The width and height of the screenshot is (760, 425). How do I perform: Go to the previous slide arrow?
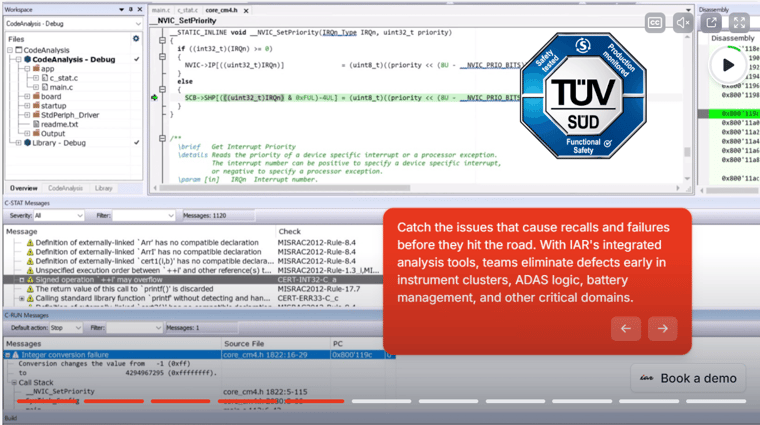tap(626, 327)
